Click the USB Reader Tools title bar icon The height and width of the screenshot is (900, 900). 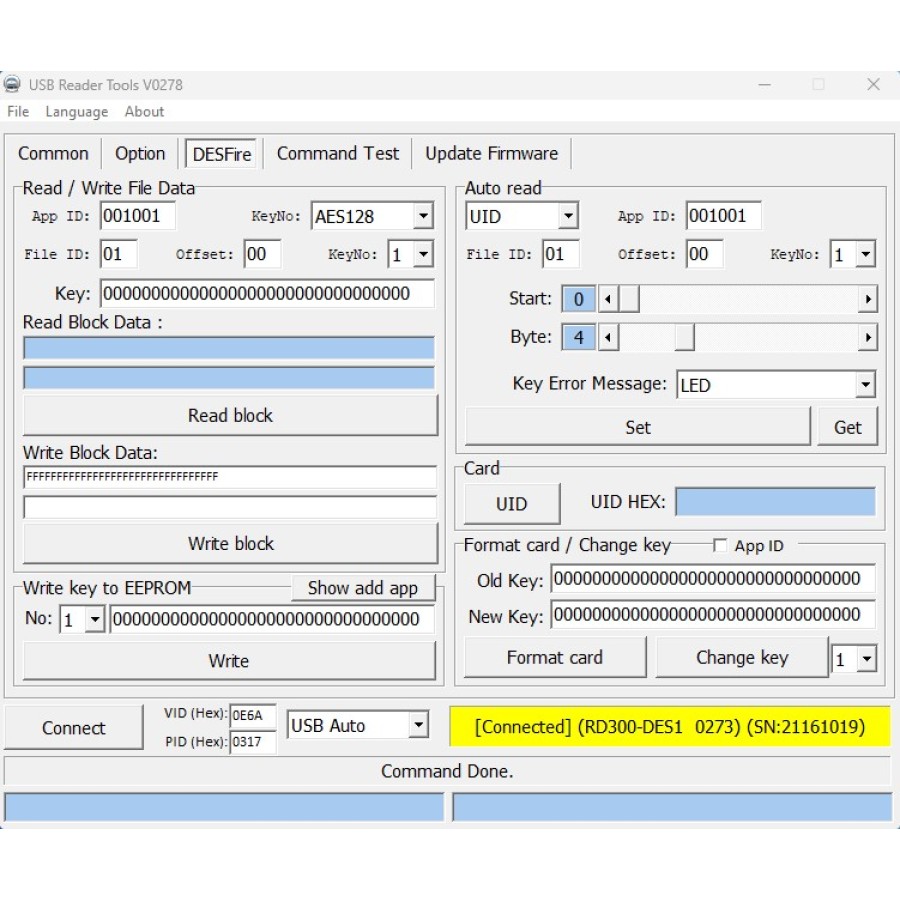point(13,85)
